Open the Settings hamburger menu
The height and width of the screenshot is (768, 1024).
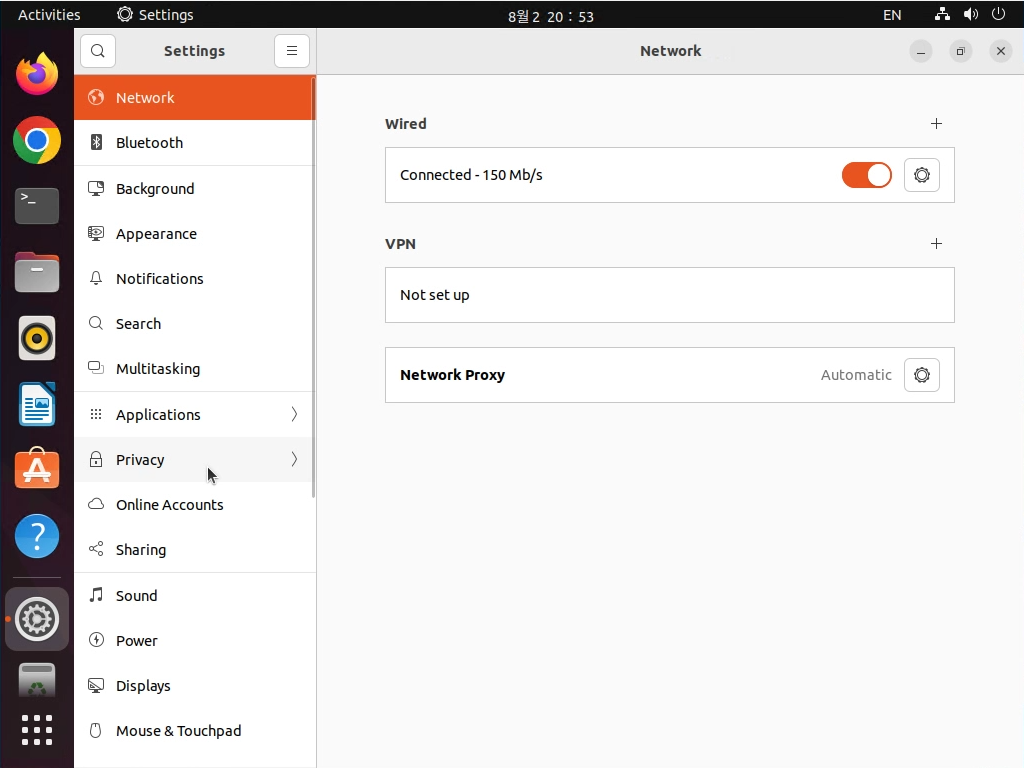point(292,51)
